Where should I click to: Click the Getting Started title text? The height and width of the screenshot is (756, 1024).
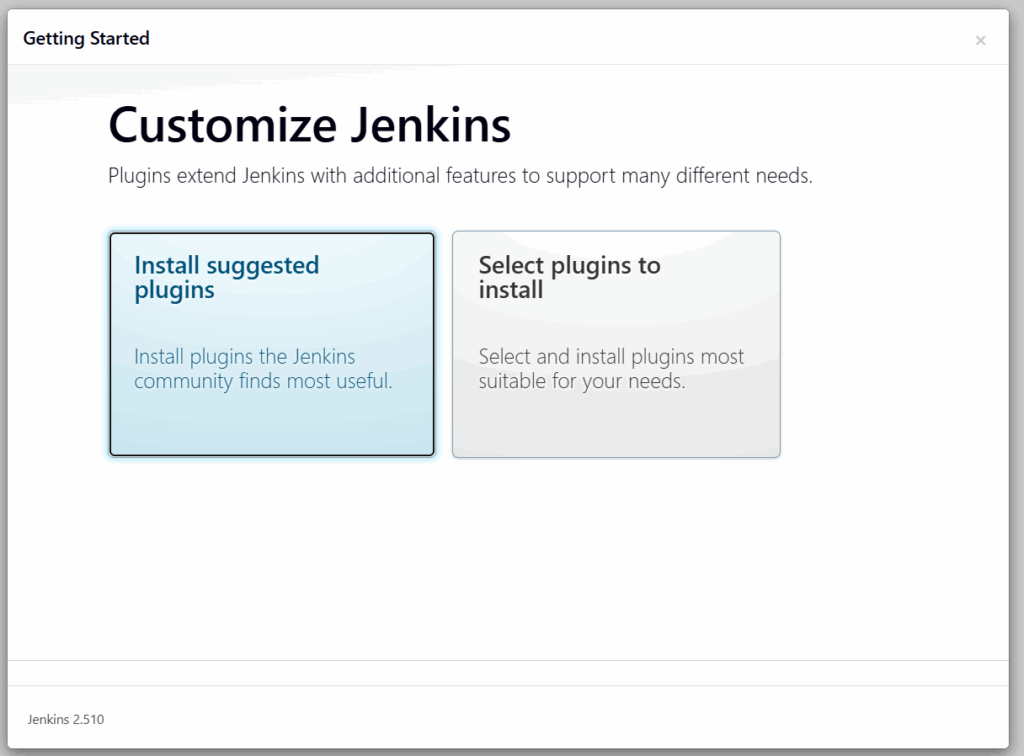pos(86,39)
